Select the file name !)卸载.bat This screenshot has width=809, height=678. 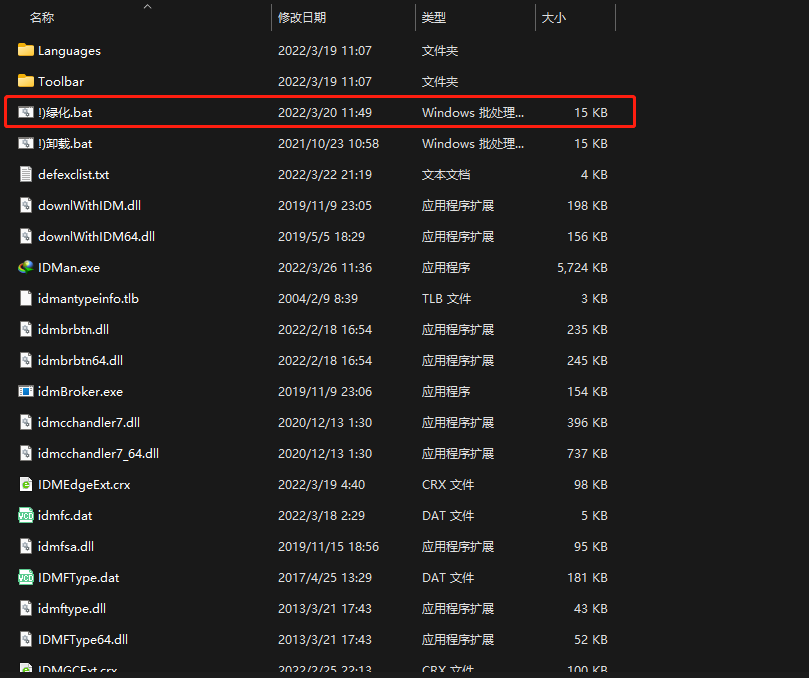click(65, 143)
